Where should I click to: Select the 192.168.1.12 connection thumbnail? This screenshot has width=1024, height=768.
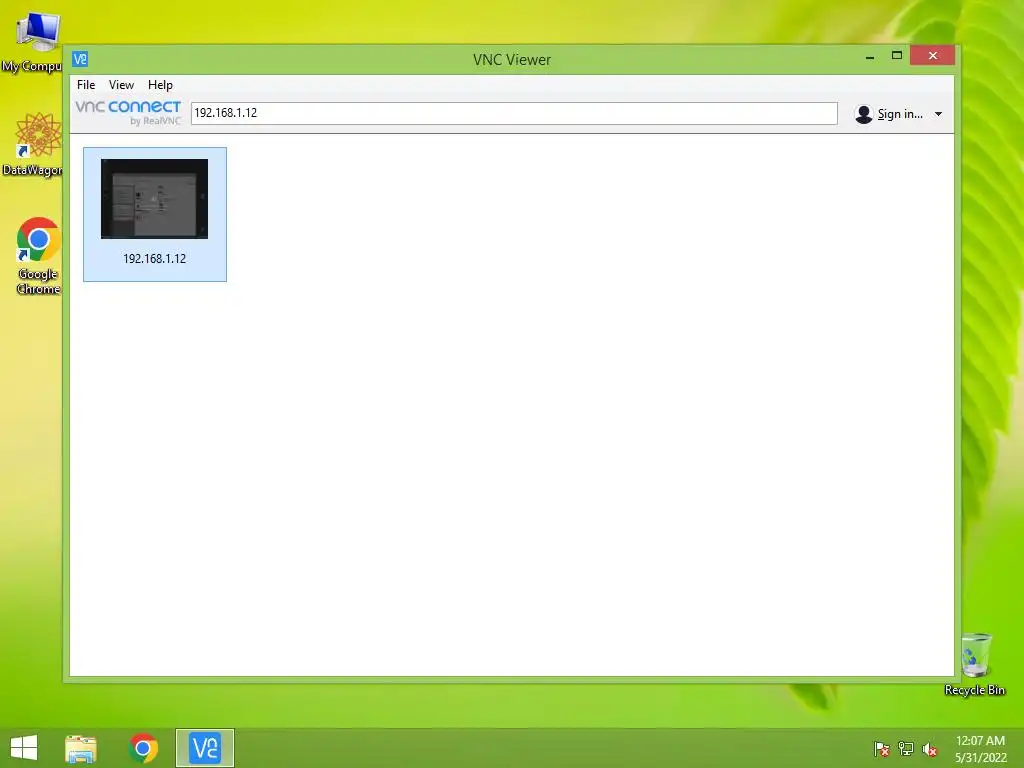[x=154, y=199]
